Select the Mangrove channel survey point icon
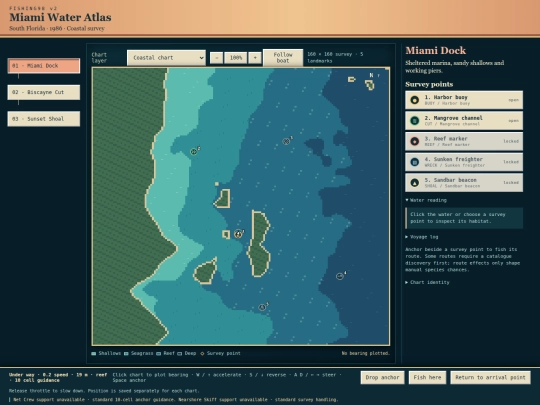This screenshot has width=540, height=405. coord(415,121)
